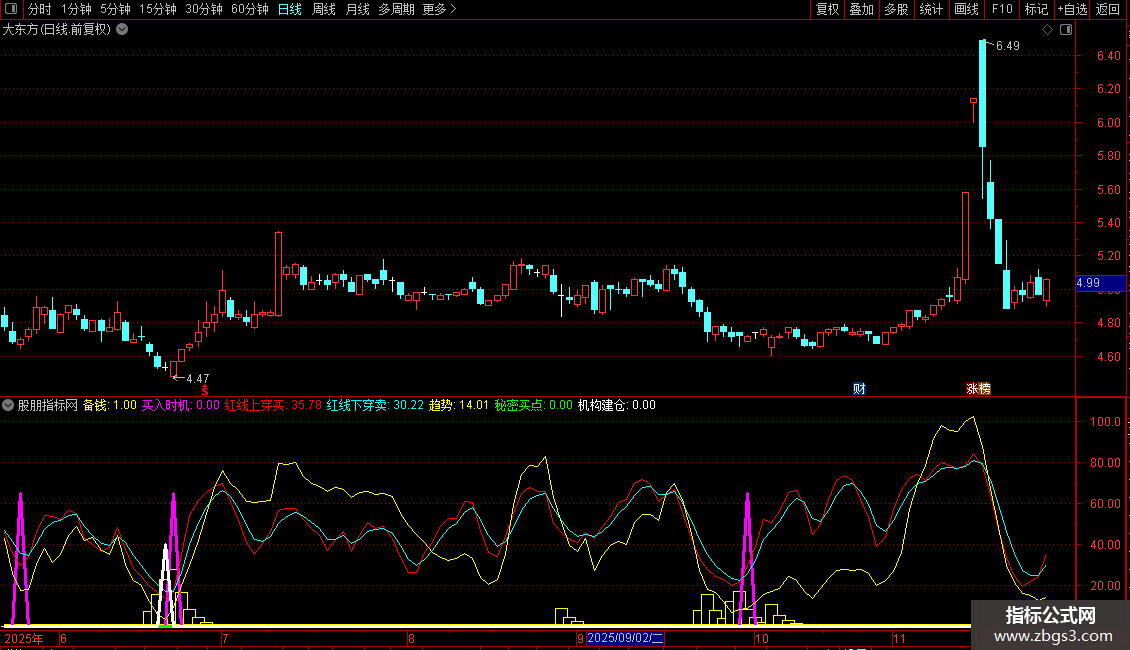This screenshot has height=650, width=1130.
Task: Switch to 分时 intraday view
Action: (x=40, y=9)
